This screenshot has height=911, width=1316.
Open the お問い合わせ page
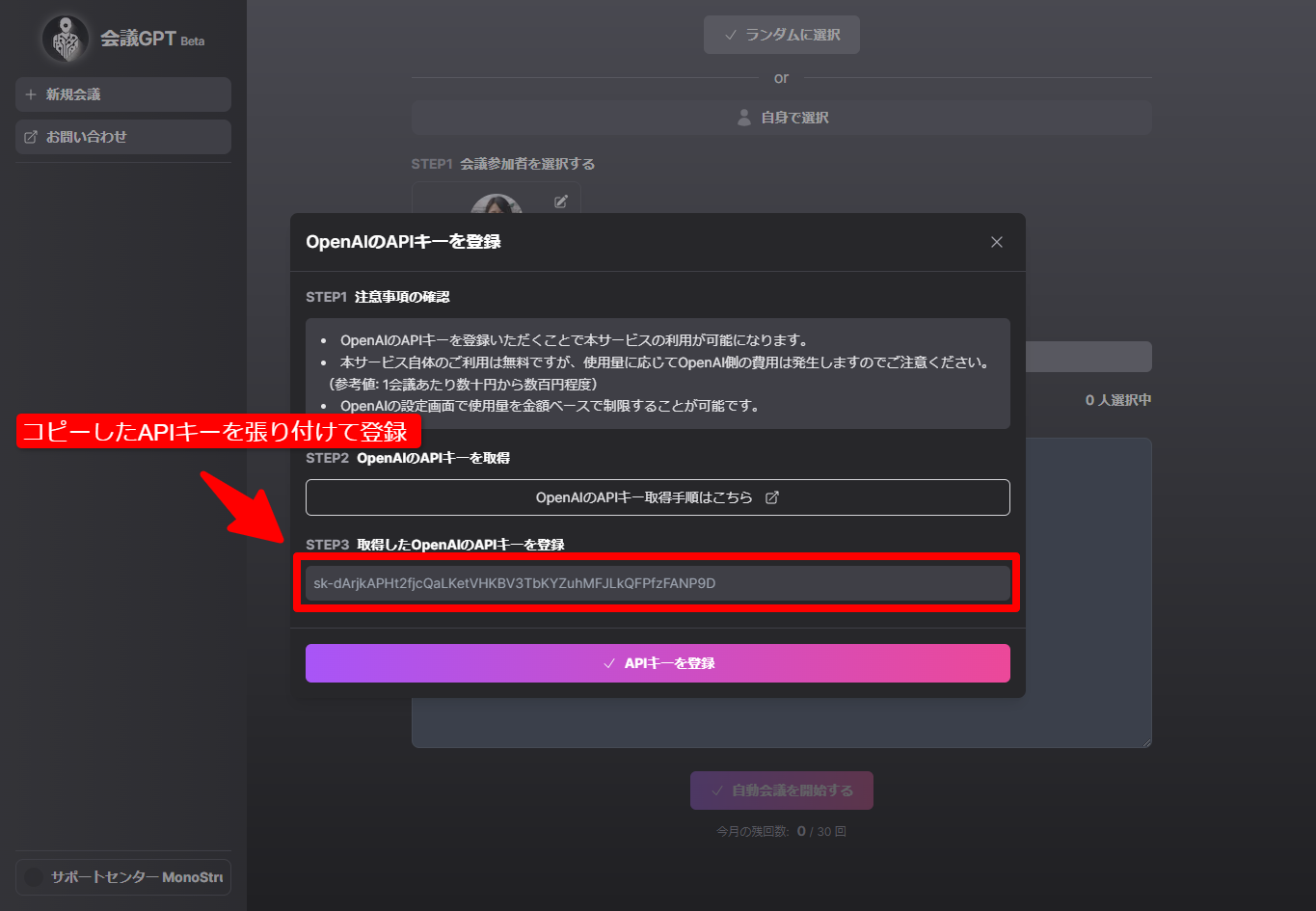[x=122, y=137]
